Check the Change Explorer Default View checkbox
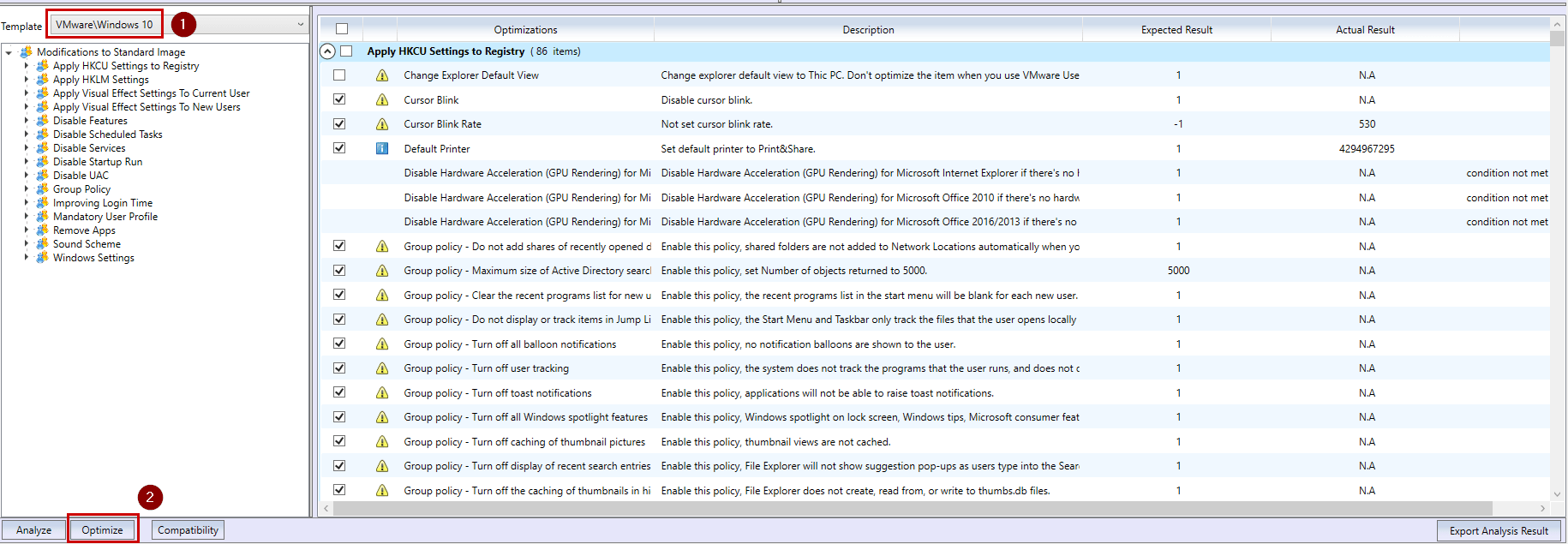This screenshot has width=1568, height=544. tap(339, 75)
